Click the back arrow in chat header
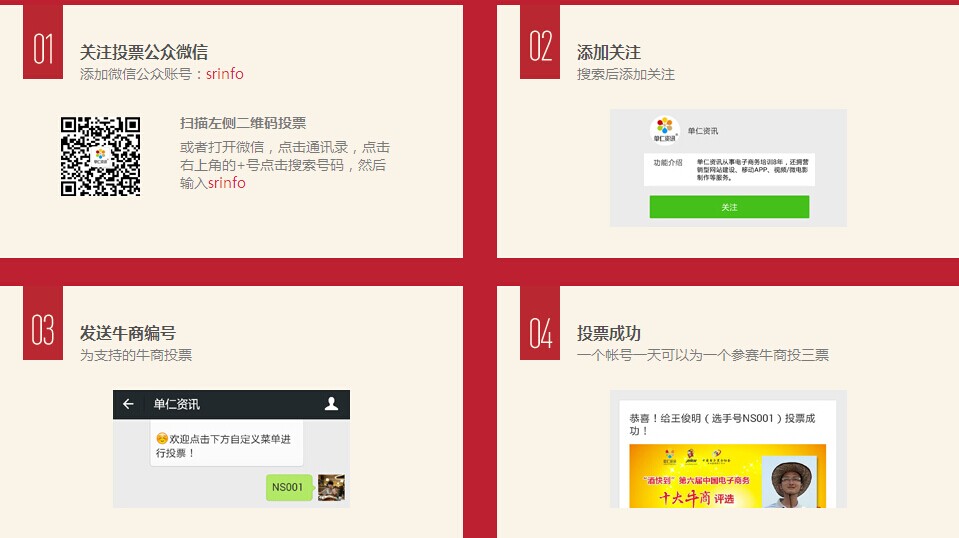This screenshot has width=959, height=538. 128,404
